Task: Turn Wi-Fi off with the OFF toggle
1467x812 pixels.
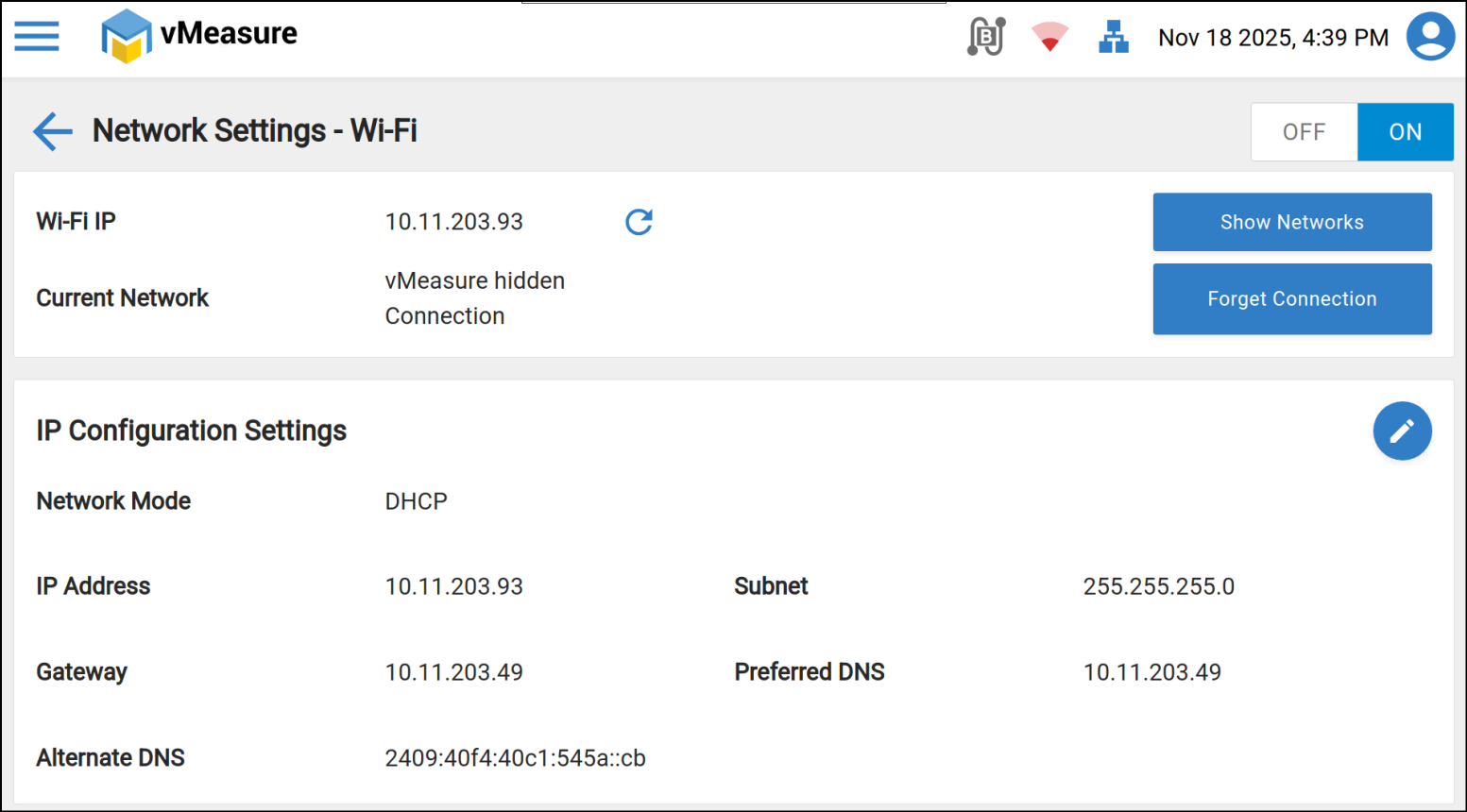Action: tap(1304, 132)
